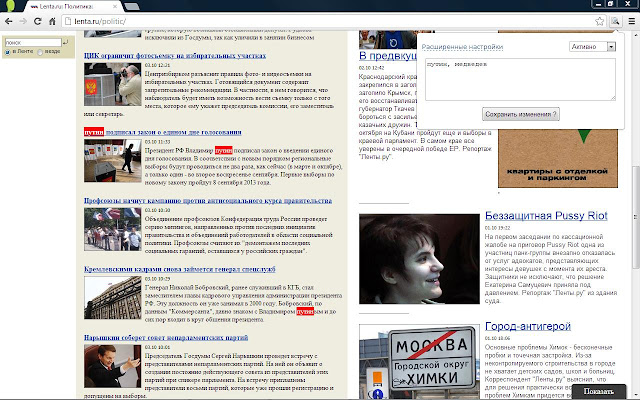This screenshot has height=400, width=640.
Task: Click the page vertical scrollbar
Action: (x=636, y=216)
